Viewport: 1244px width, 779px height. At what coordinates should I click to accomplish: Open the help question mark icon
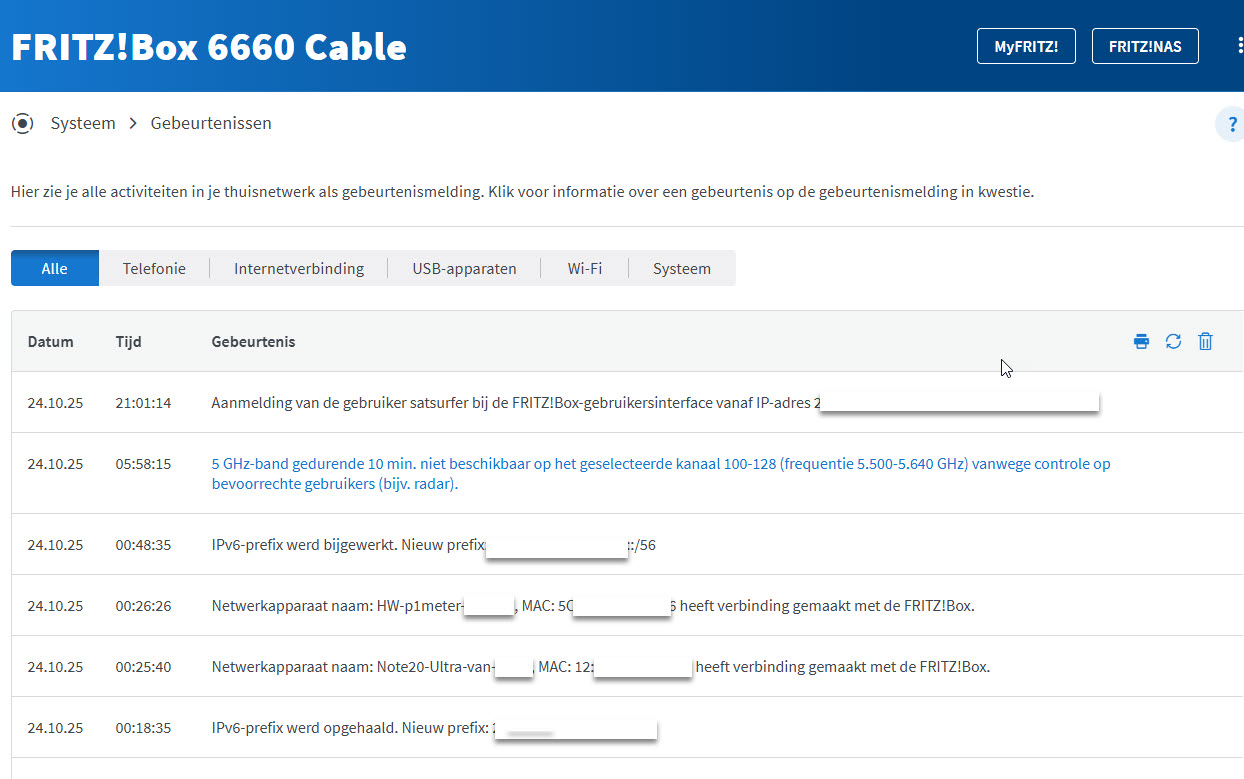(1231, 125)
